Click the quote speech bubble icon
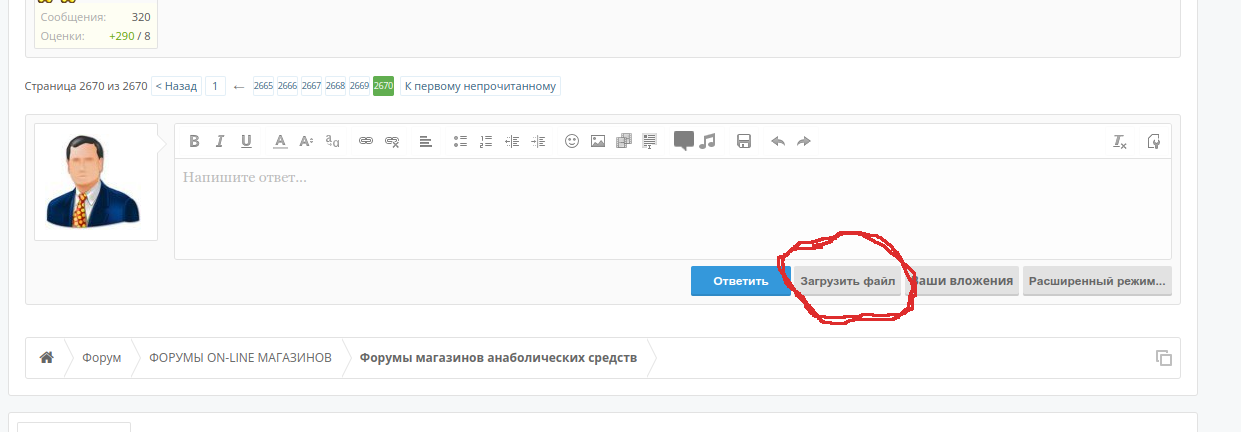The width and height of the screenshot is (1241, 432). pyautogui.click(x=684, y=141)
